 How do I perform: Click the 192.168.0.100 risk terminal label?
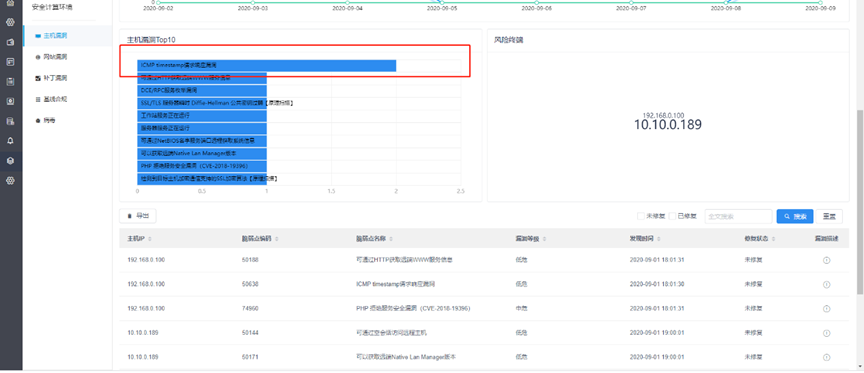[663, 115]
